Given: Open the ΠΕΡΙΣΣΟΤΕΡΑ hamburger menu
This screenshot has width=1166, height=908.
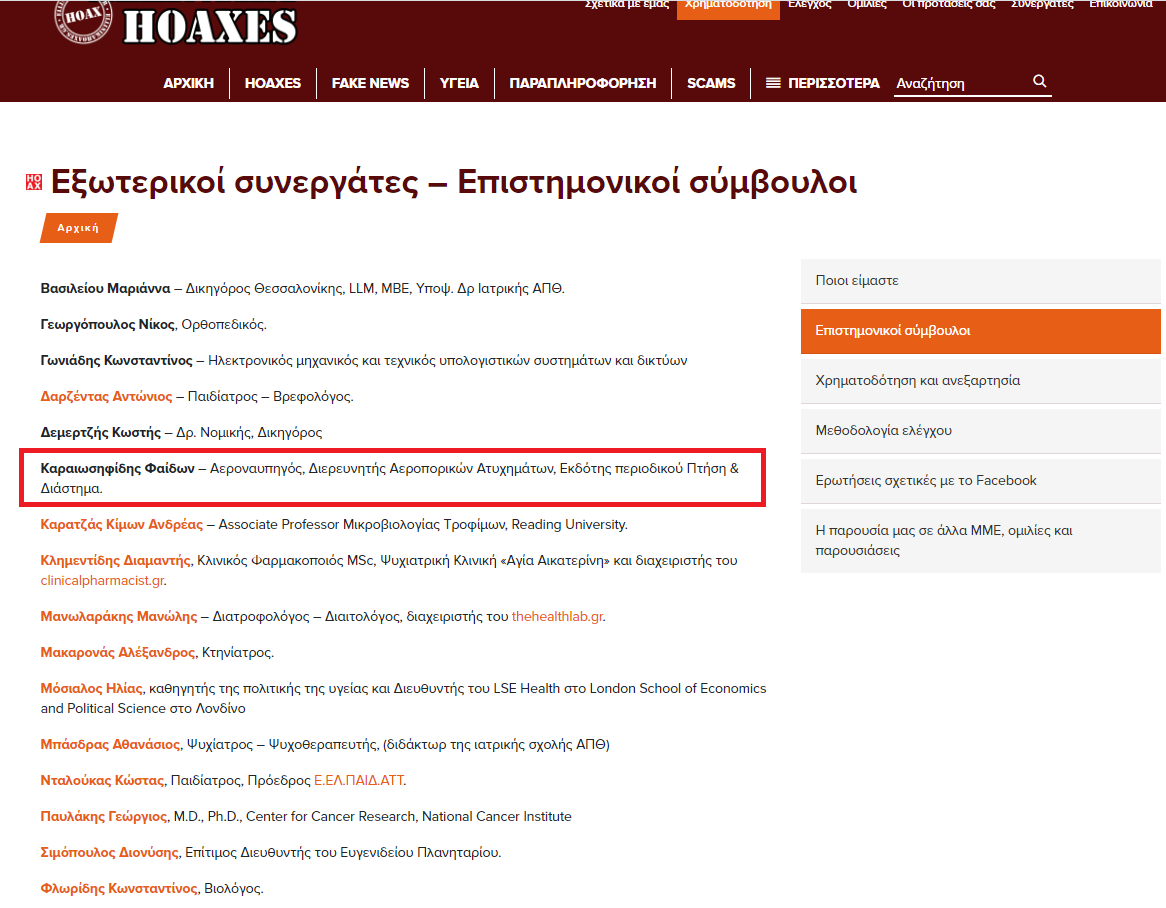Looking at the screenshot, I should [822, 83].
